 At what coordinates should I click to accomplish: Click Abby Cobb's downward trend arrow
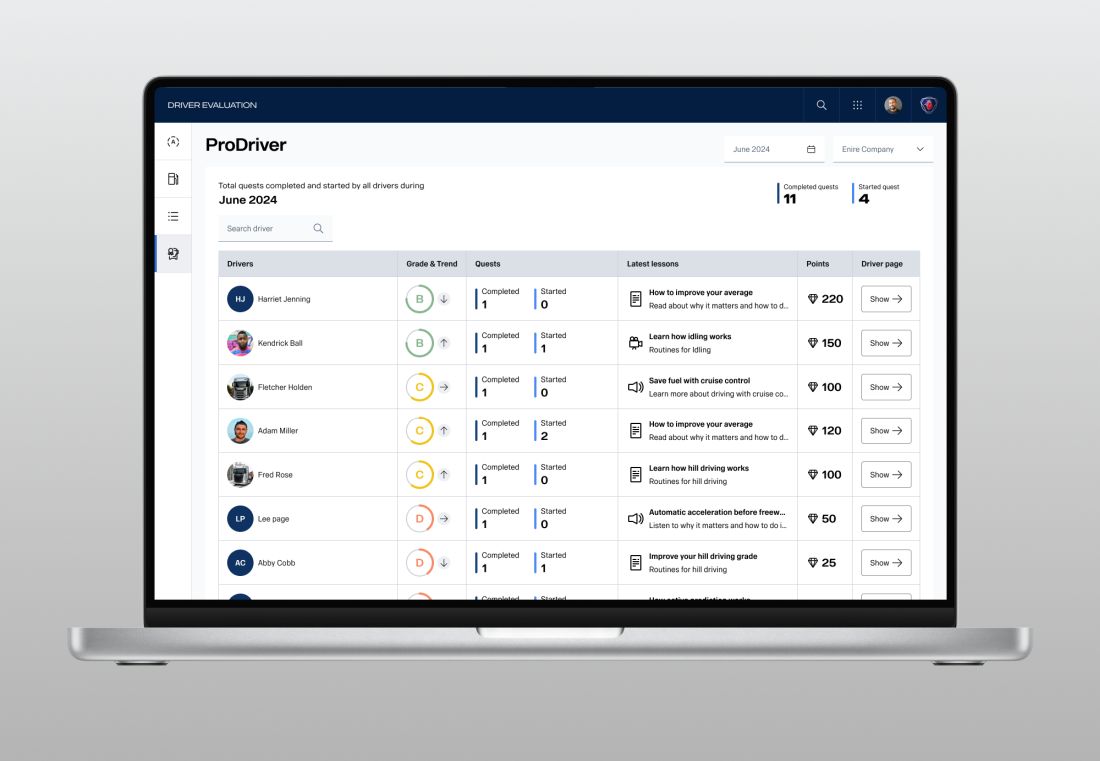point(444,563)
